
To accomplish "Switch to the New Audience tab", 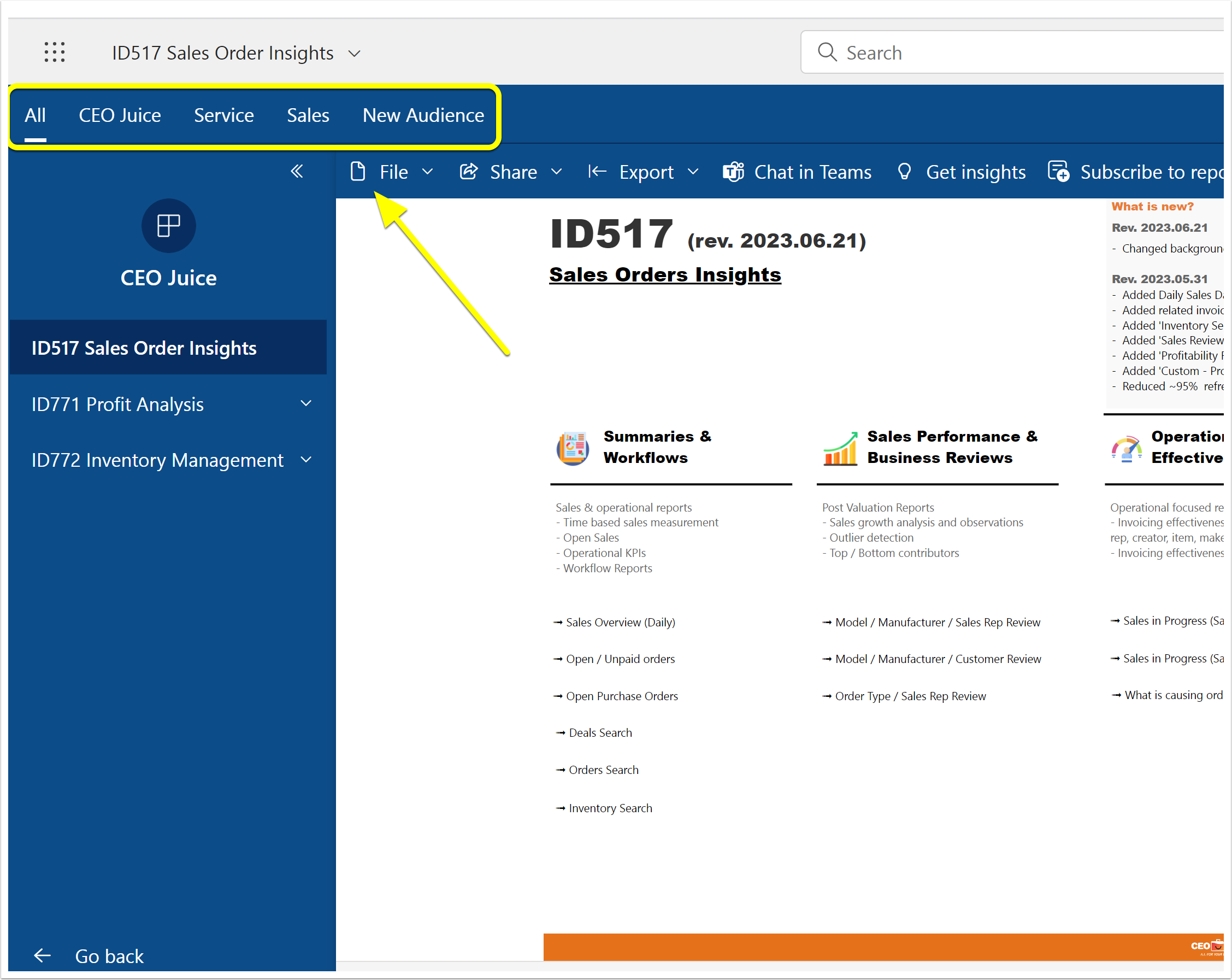I will (x=423, y=115).
